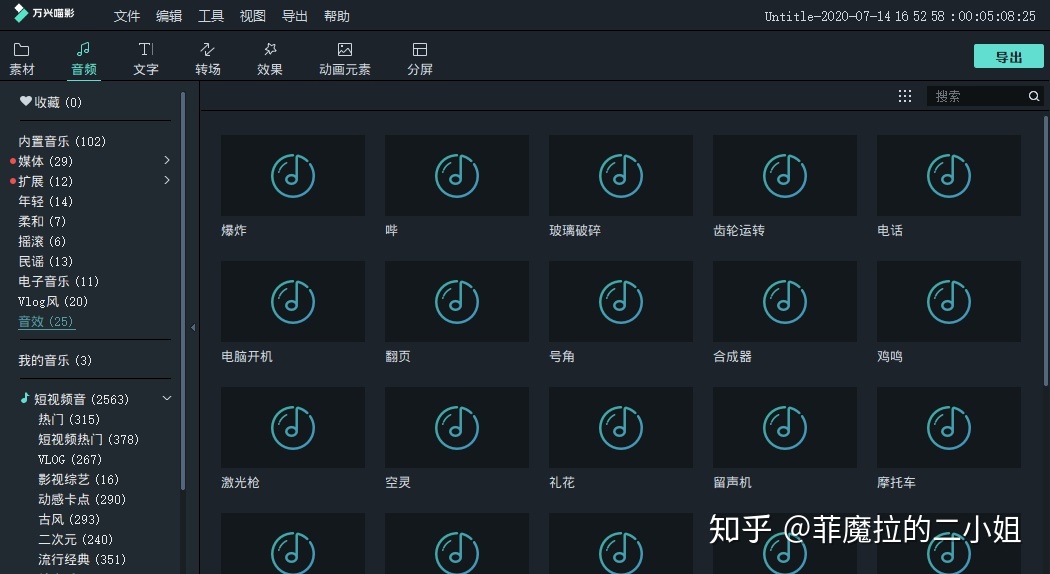Select the 礼花 sound effect thumbnail
This screenshot has width=1050, height=574.
point(621,427)
